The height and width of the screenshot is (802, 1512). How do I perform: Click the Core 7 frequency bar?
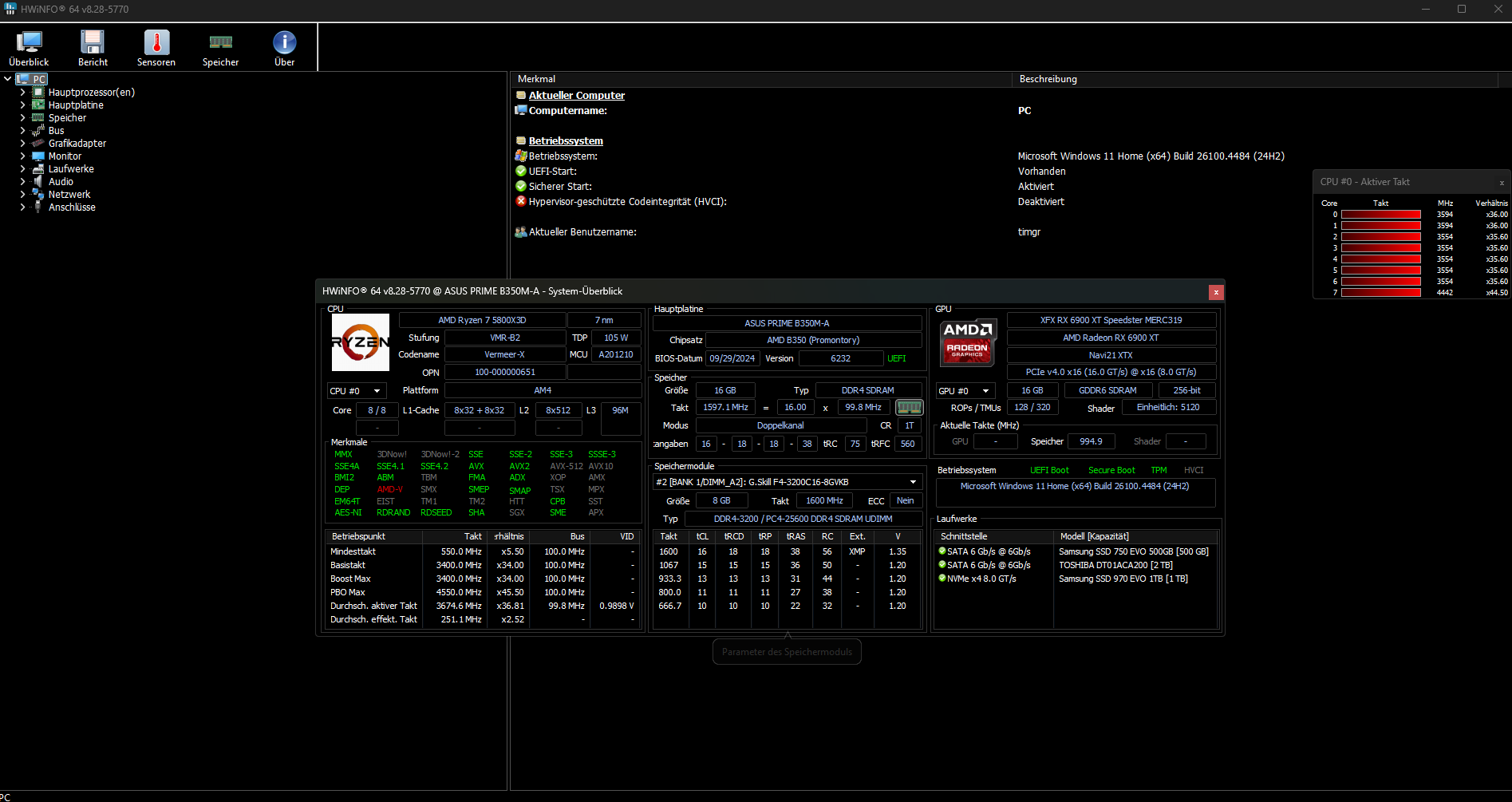[1381, 293]
